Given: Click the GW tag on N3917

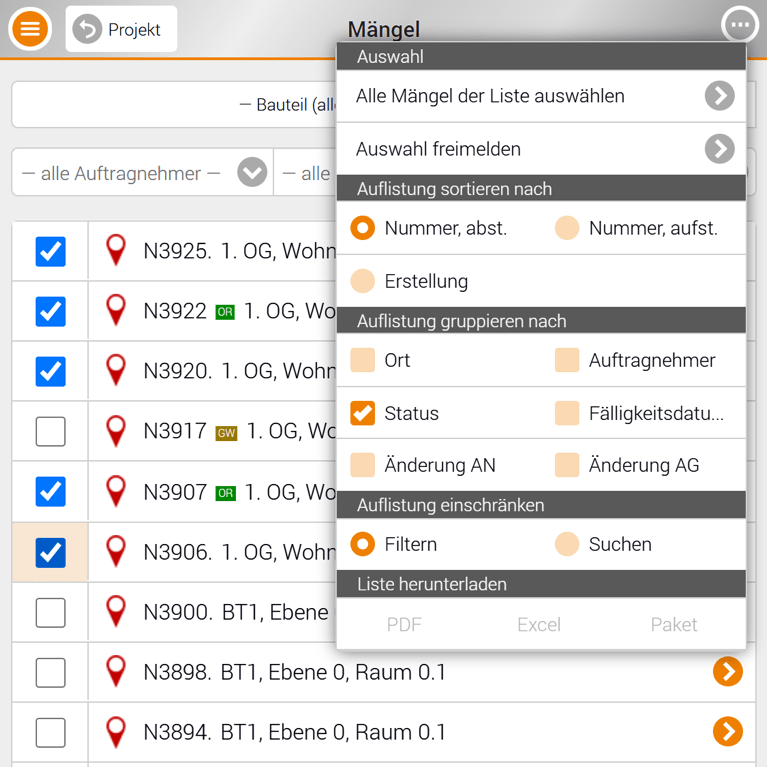Looking at the screenshot, I should click(226, 432).
